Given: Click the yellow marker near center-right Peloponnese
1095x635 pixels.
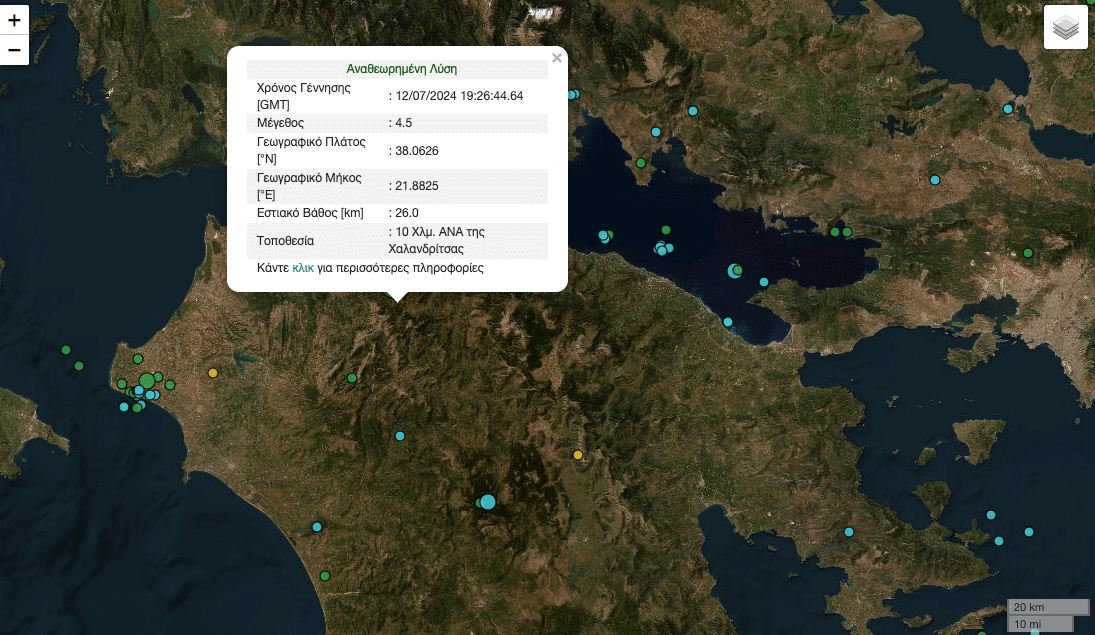Looking at the screenshot, I should coord(578,455).
